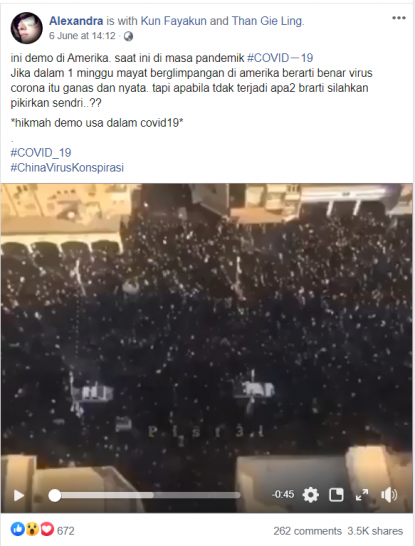Click the Love heart reaction icon
The image size is (415, 546).
tap(47, 529)
